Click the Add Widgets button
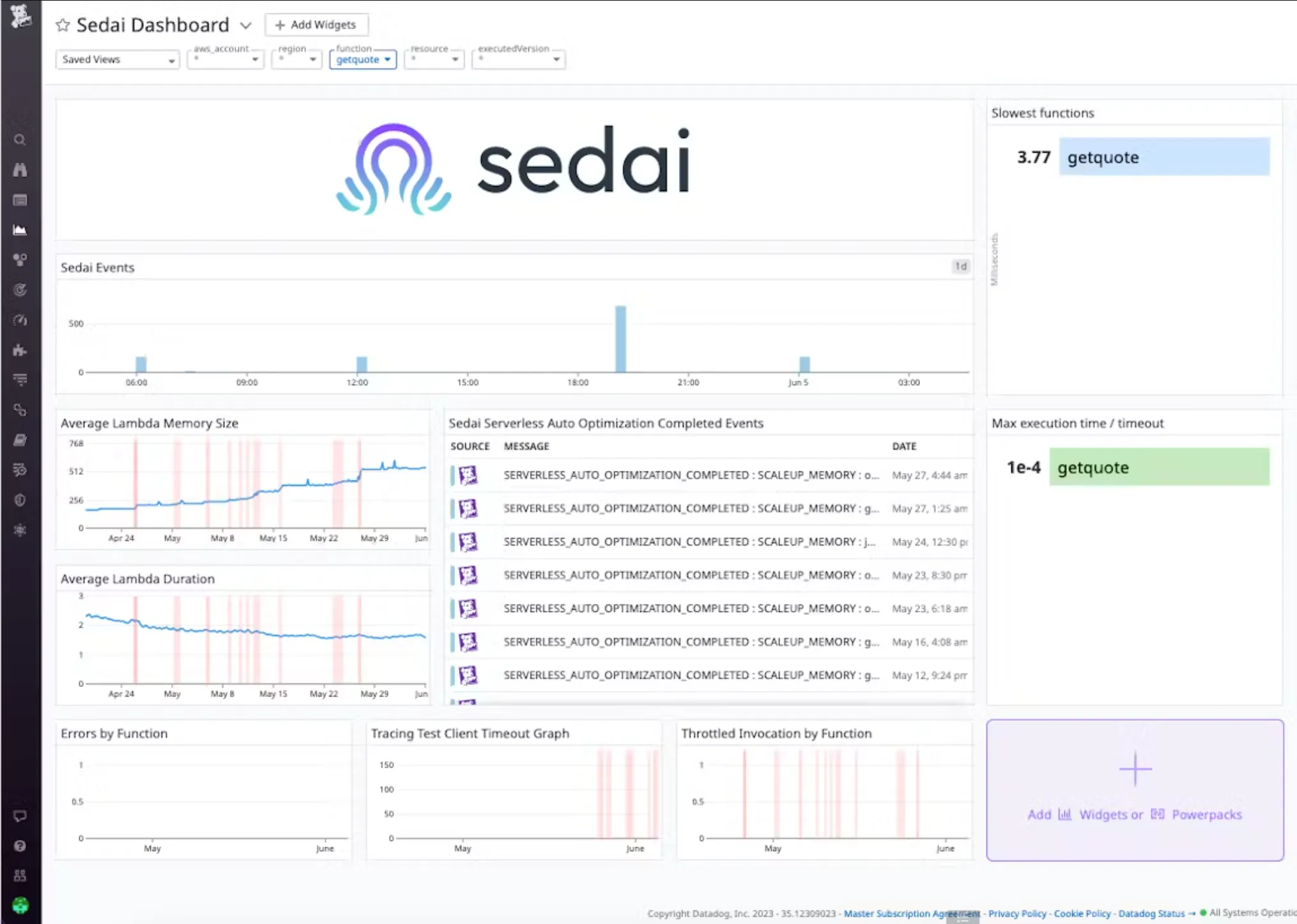 click(x=316, y=25)
